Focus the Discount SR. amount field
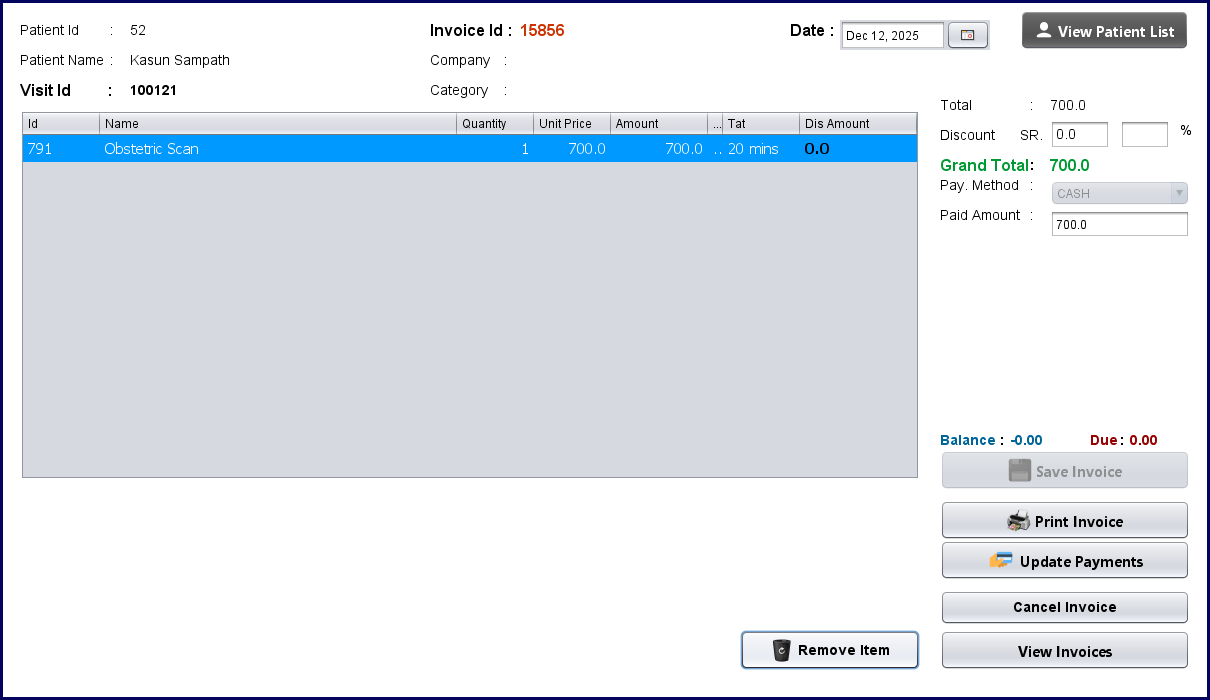Image resolution: width=1210 pixels, height=700 pixels. click(x=1079, y=134)
